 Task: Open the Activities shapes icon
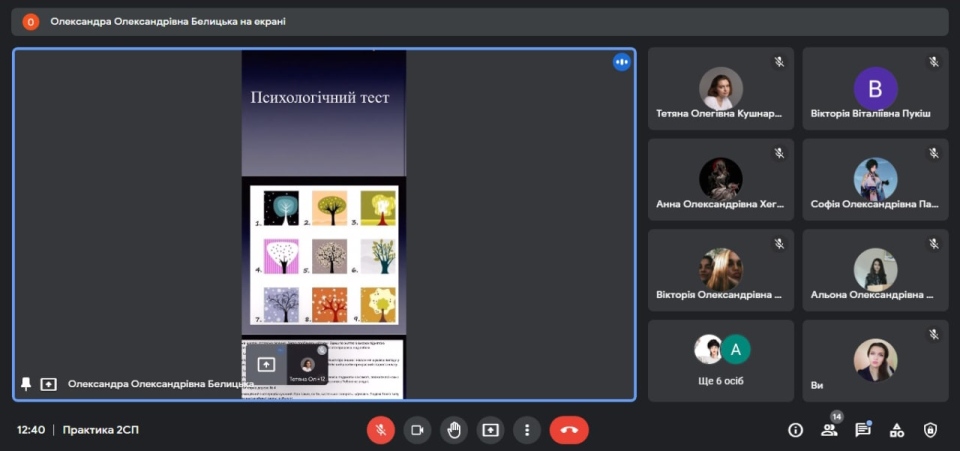pos(897,430)
